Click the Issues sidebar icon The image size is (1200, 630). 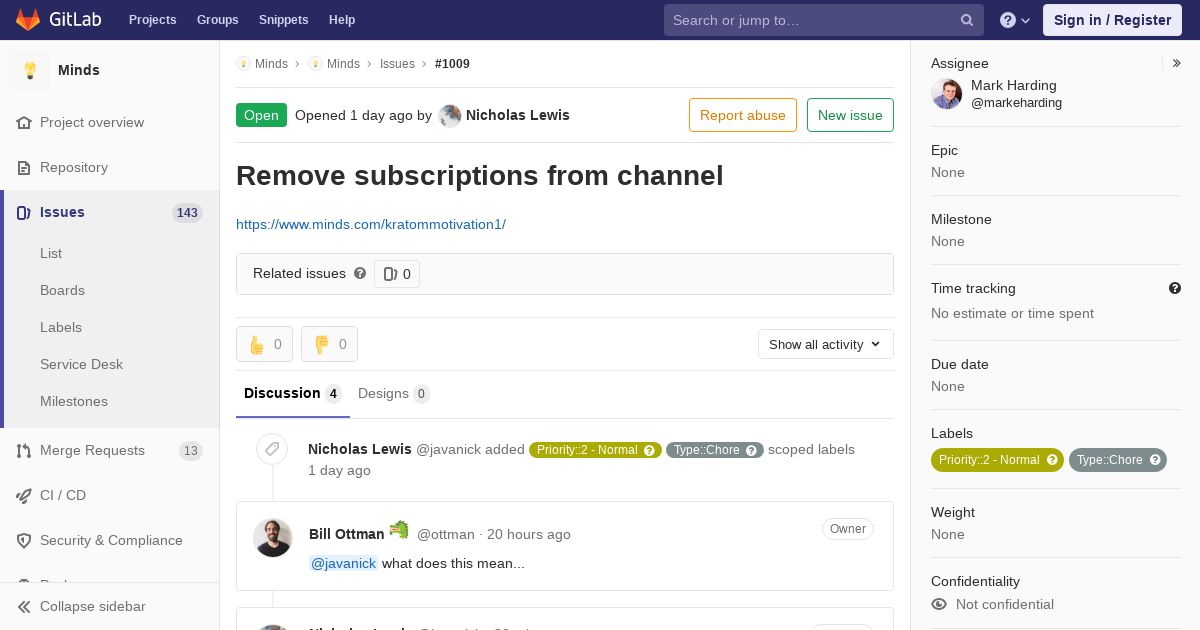tap(24, 212)
